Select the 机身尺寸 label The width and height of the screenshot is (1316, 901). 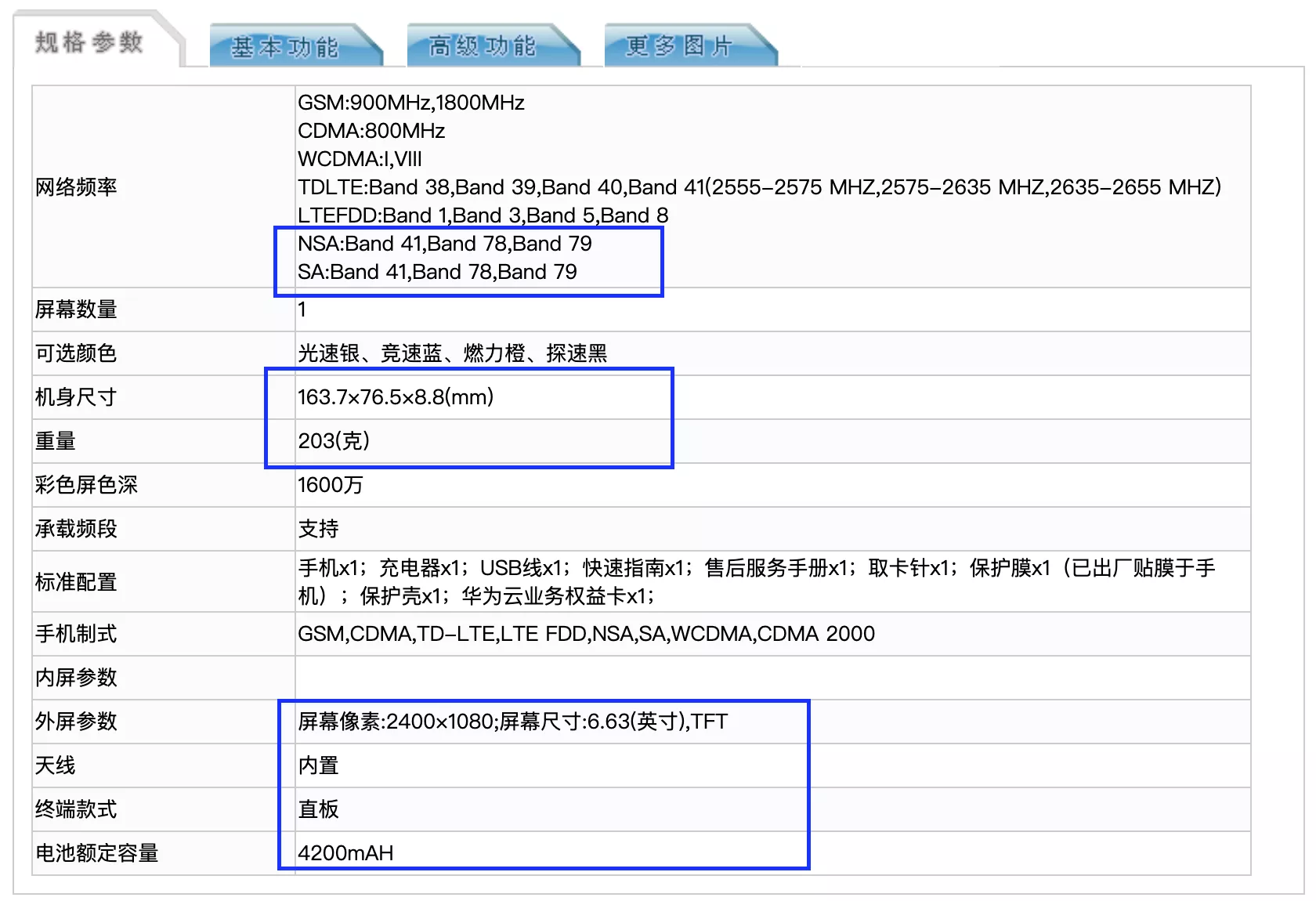click(76, 397)
